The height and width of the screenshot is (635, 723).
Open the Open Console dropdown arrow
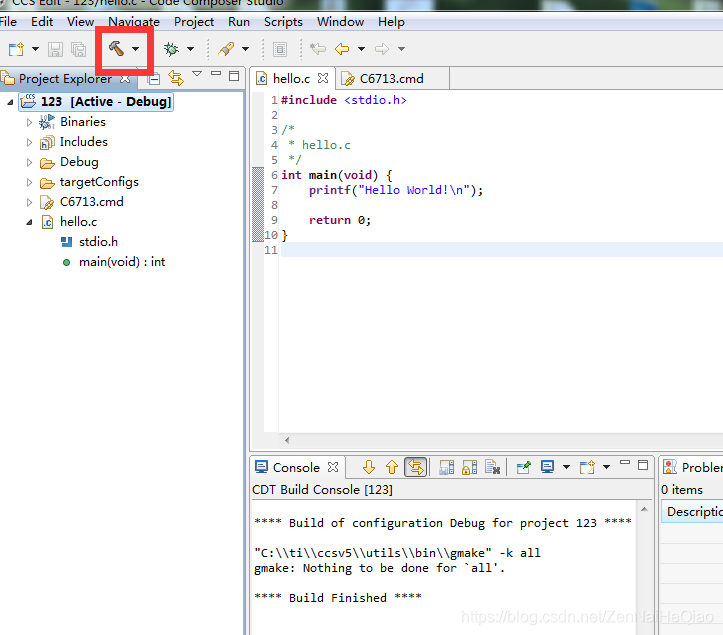pyautogui.click(x=607, y=467)
